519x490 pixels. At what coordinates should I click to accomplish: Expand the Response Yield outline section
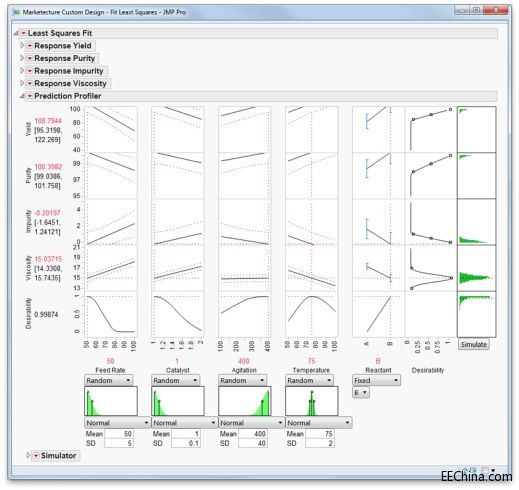(22, 45)
